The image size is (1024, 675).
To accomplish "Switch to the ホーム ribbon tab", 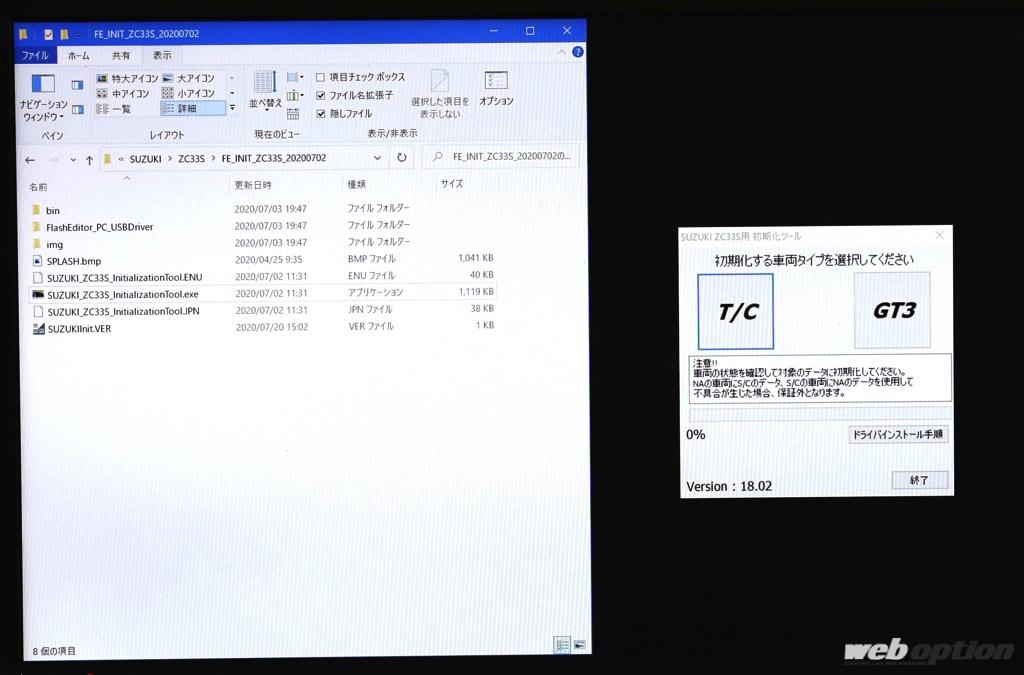I will pyautogui.click(x=78, y=55).
